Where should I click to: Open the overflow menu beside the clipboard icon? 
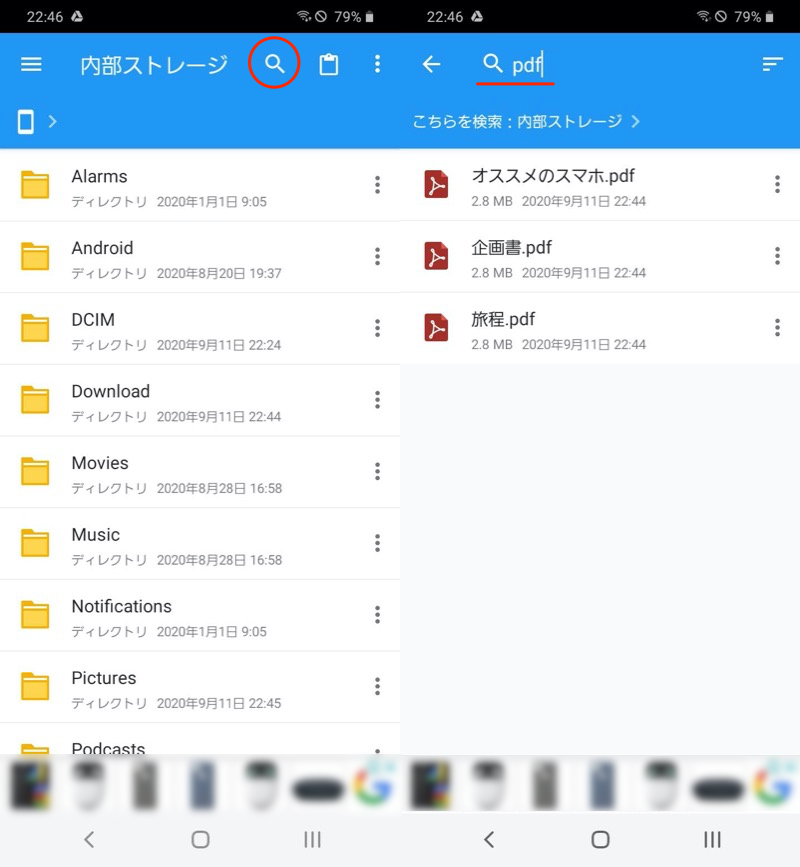tap(377, 64)
